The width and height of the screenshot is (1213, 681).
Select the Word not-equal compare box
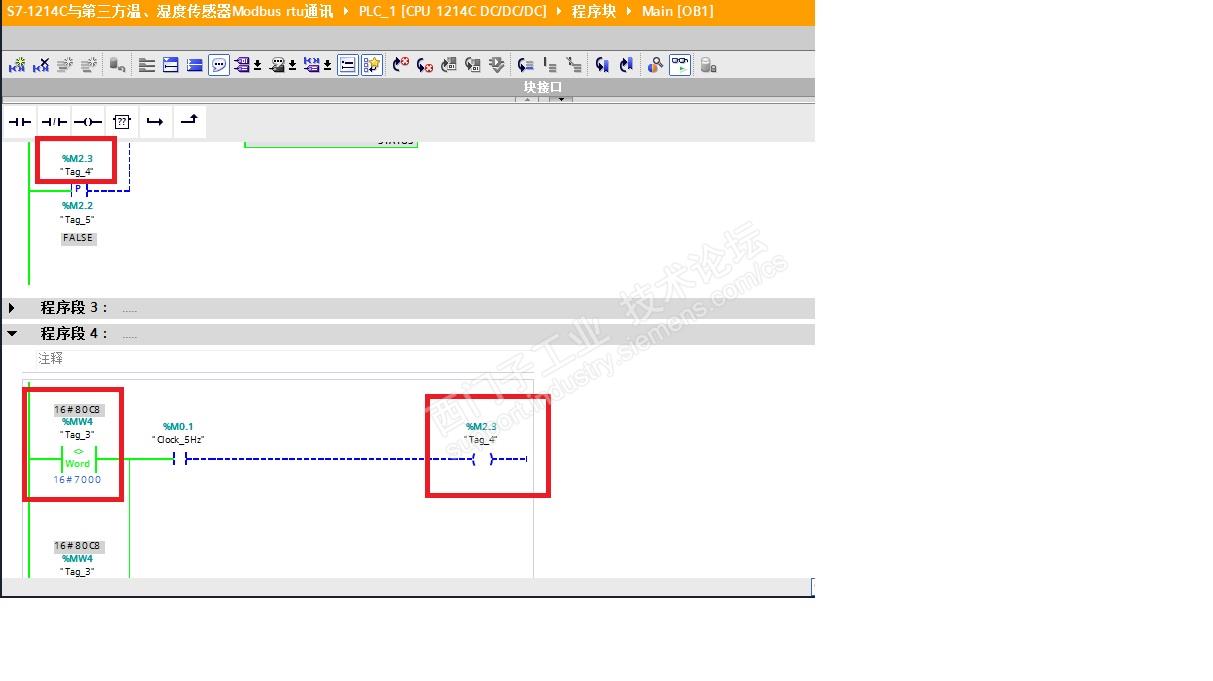(x=77, y=458)
